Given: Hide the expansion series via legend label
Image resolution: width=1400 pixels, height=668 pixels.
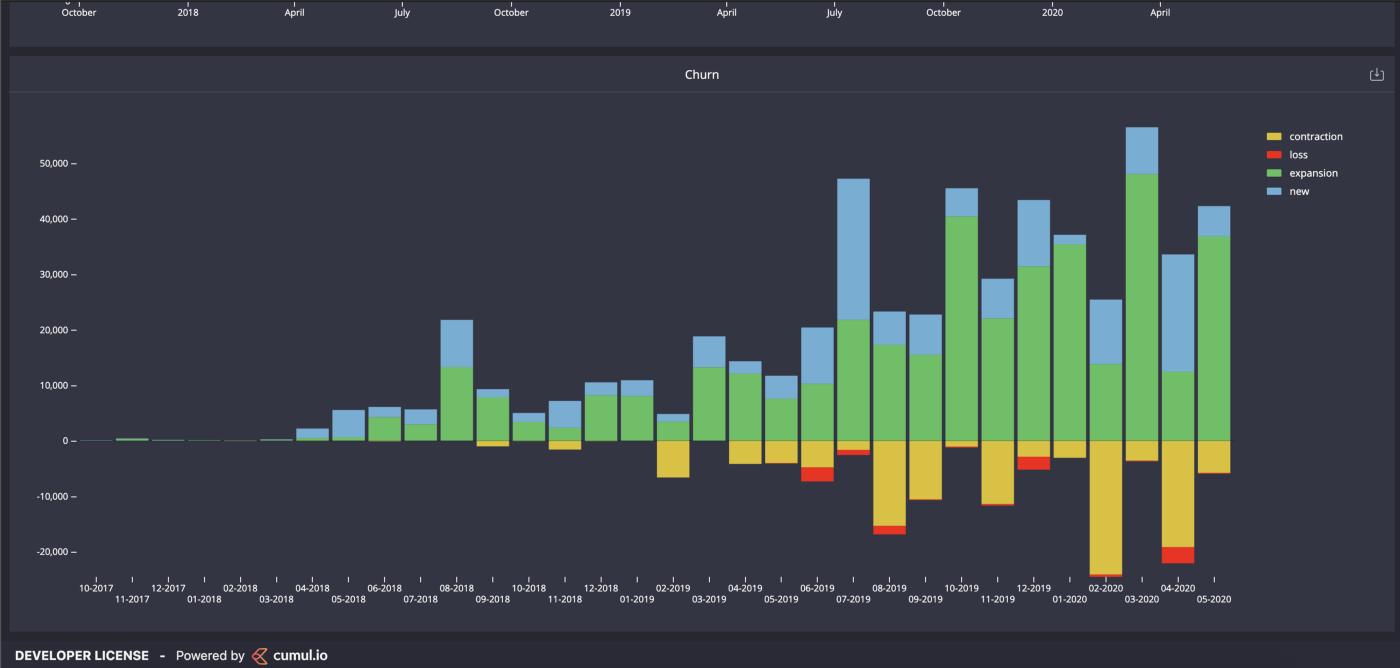Looking at the screenshot, I should [1313, 174].
